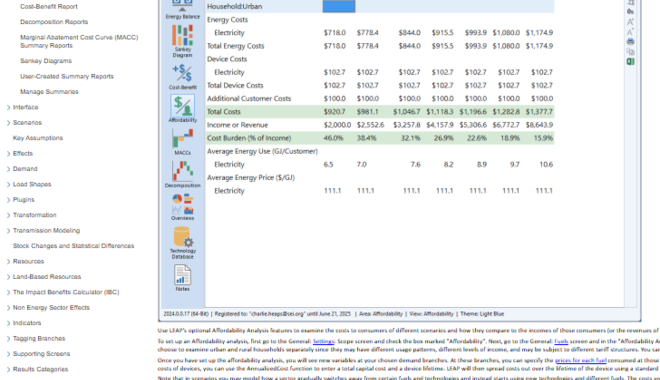Viewport: 660px width, 380px height.
Task: Expand the Demand help section
Action: pyautogui.click(x=8, y=169)
